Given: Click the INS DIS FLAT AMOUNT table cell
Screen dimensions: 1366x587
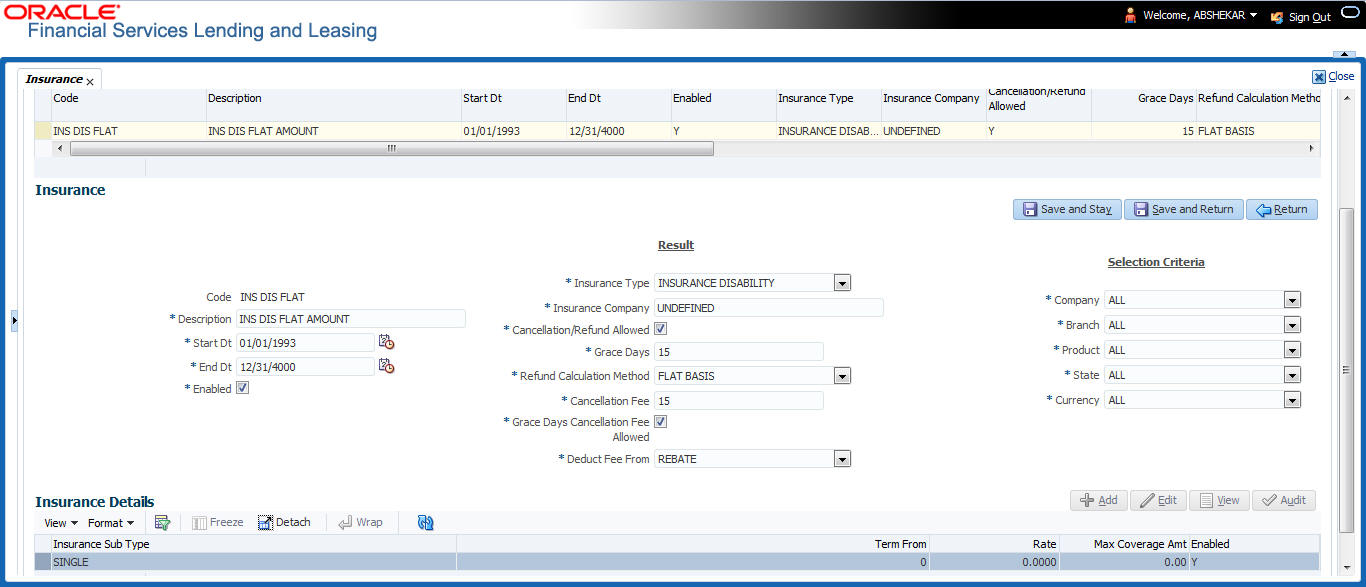Looking at the screenshot, I should click(333, 131).
